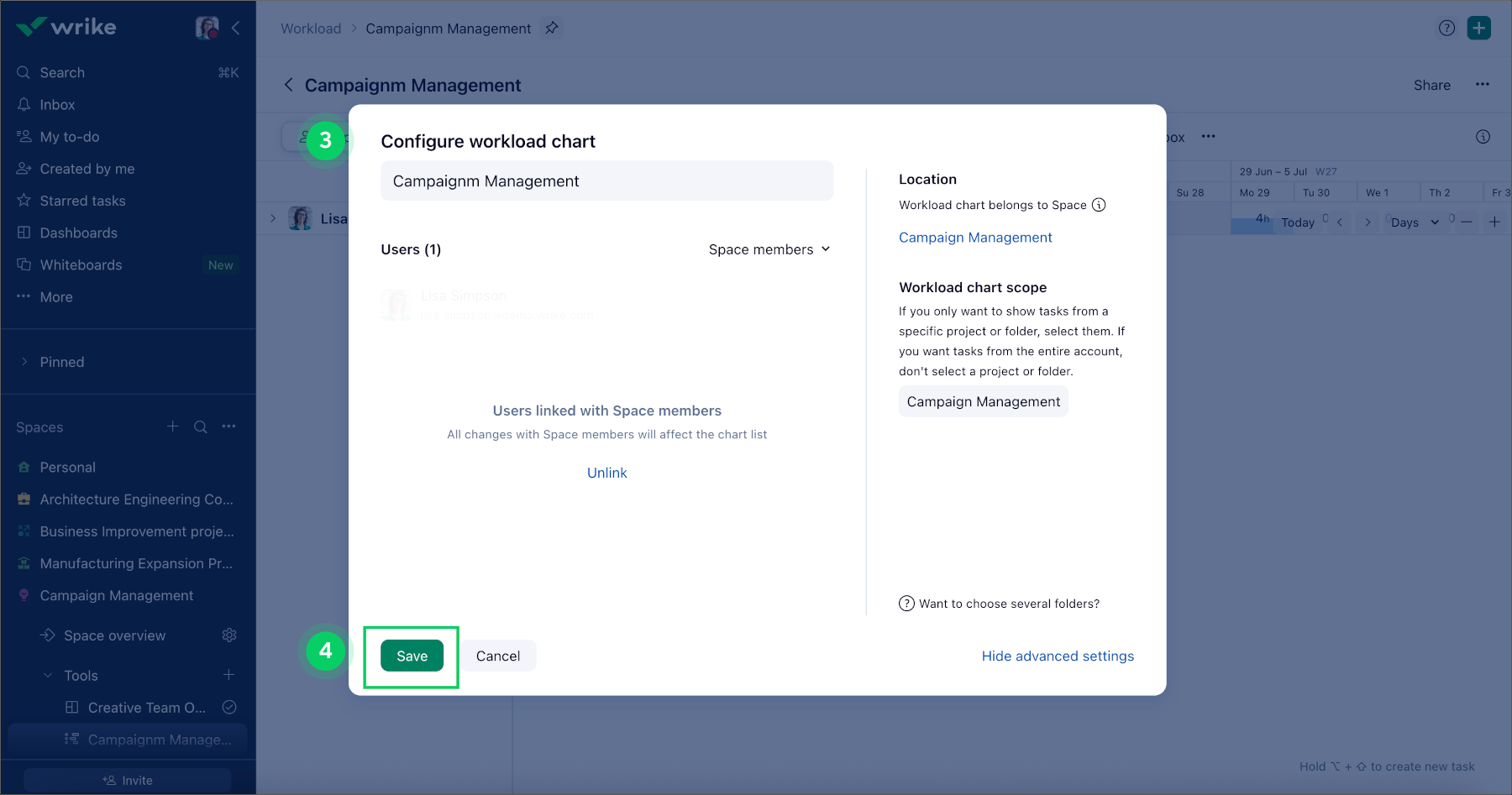This screenshot has height=795, width=1512.
Task: Pin the Campaignm Management page with the pin icon
Action: tap(552, 28)
